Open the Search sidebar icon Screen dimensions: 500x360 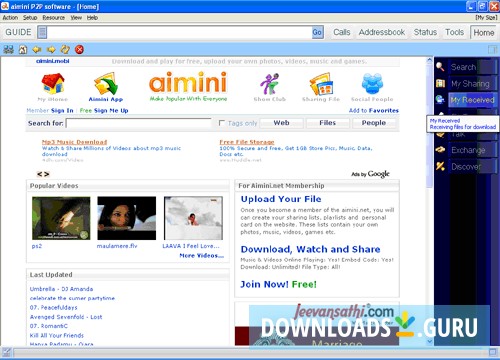pos(440,67)
